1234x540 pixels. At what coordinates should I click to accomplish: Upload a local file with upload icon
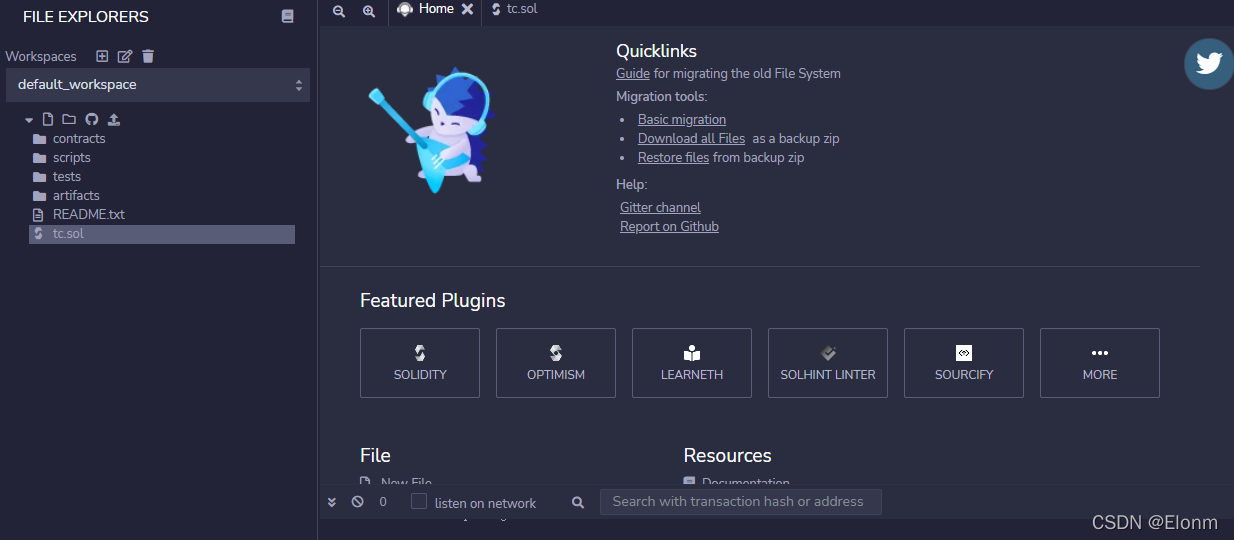click(x=114, y=119)
